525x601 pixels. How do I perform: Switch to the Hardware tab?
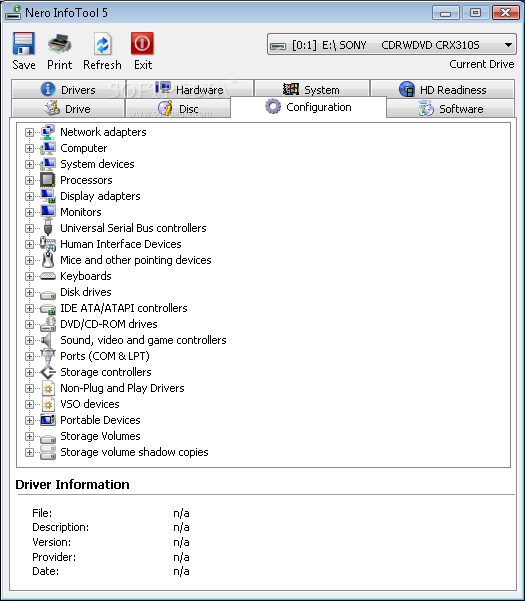(190, 89)
